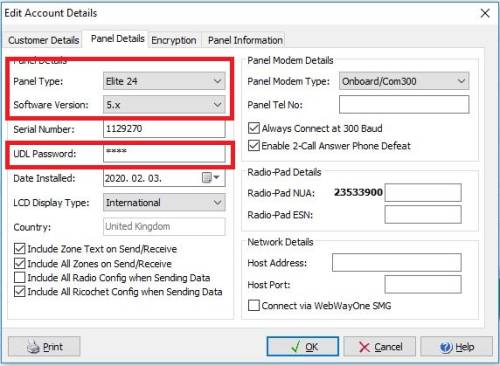Enable Include All Radio Config when Sending
Image resolution: width=500 pixels, height=366 pixels.
pos(20,277)
